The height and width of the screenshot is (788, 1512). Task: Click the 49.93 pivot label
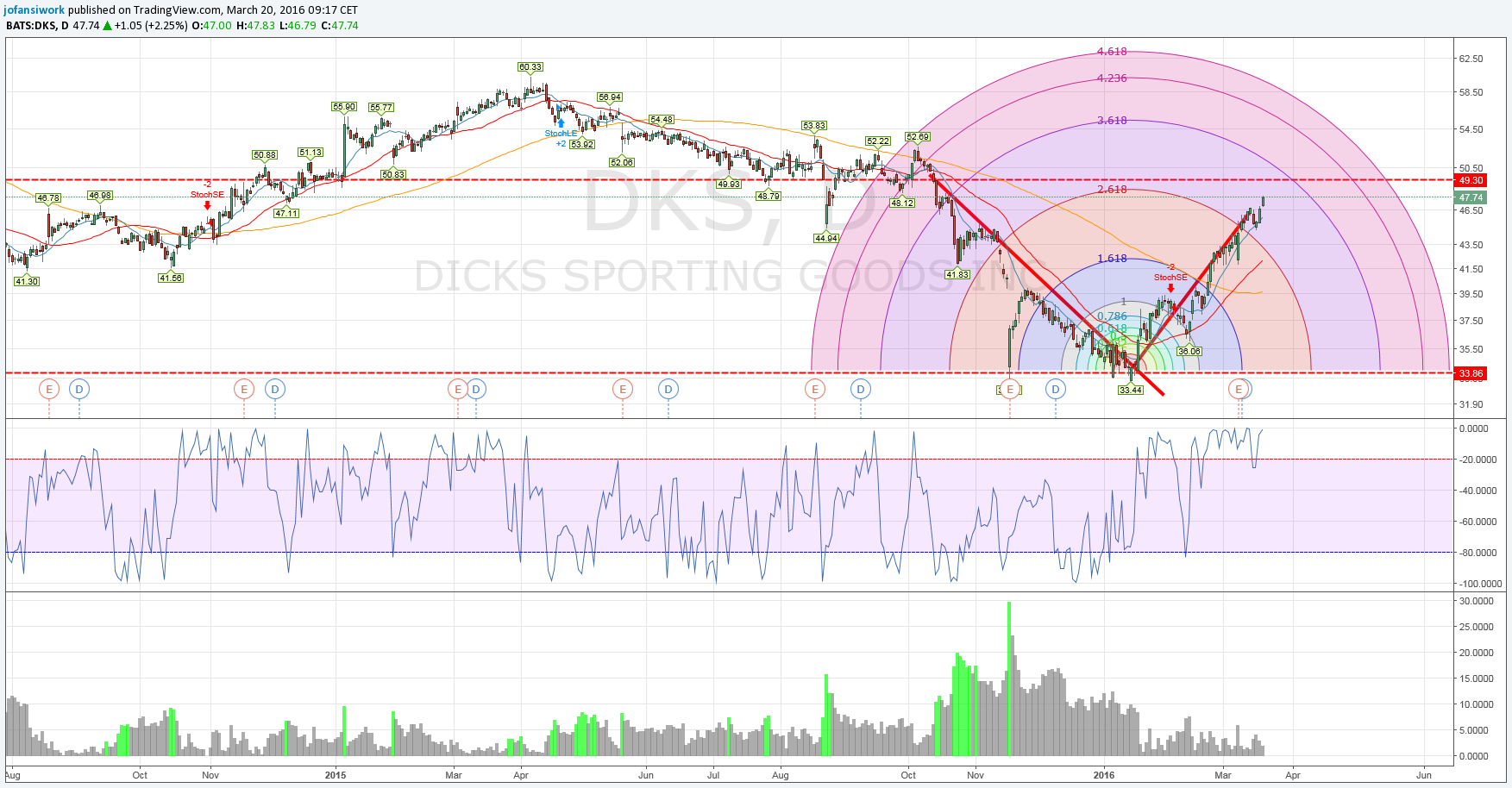(729, 184)
